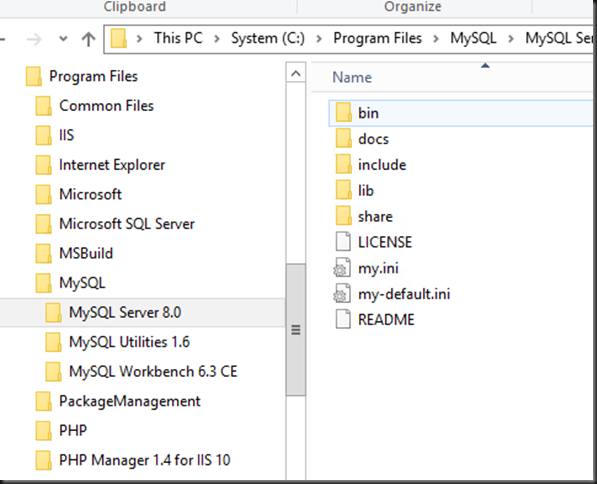The image size is (597, 484).
Task: Open the bin folder icon
Action: 343,113
